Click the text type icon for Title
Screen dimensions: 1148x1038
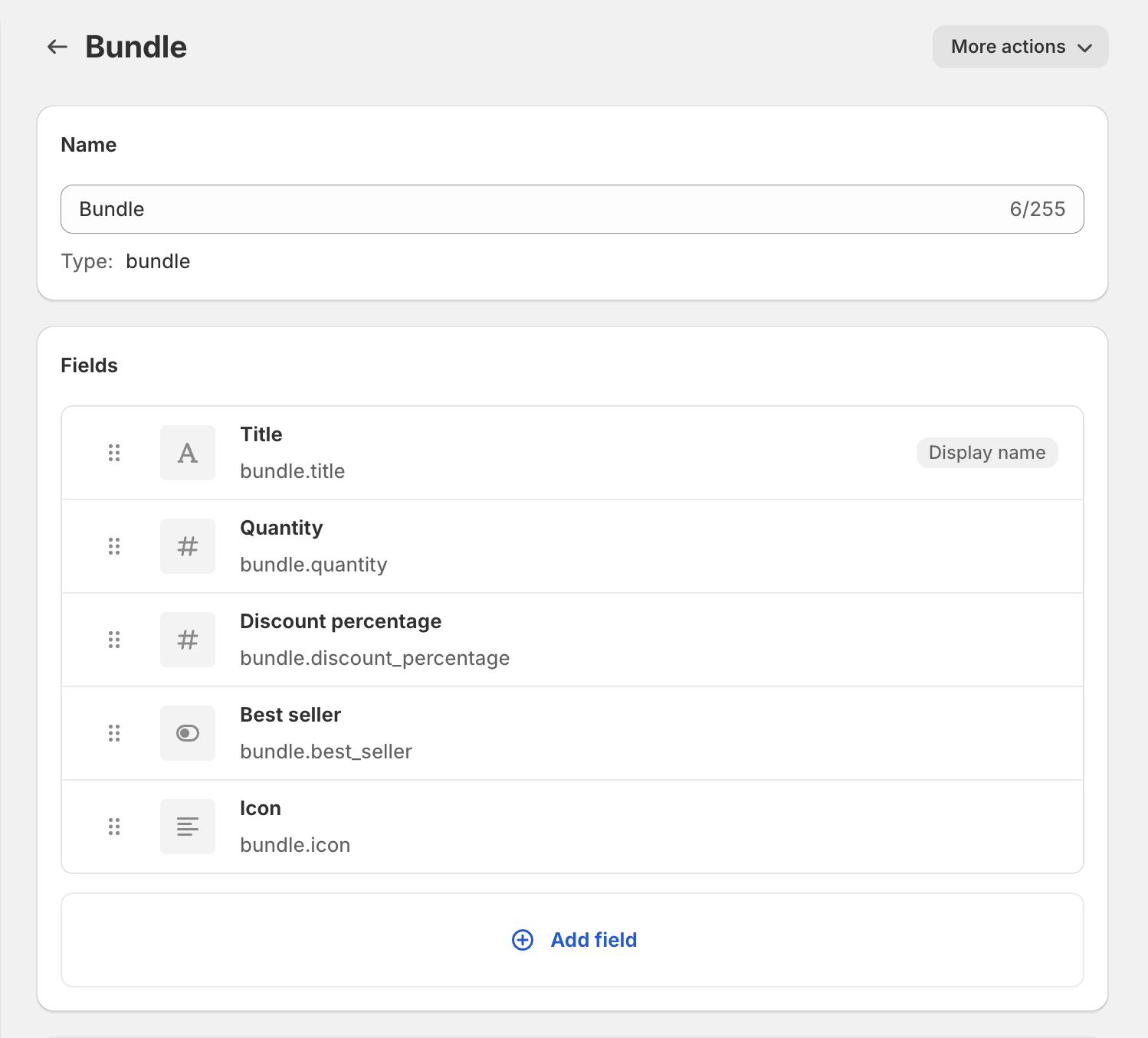pyautogui.click(x=188, y=453)
